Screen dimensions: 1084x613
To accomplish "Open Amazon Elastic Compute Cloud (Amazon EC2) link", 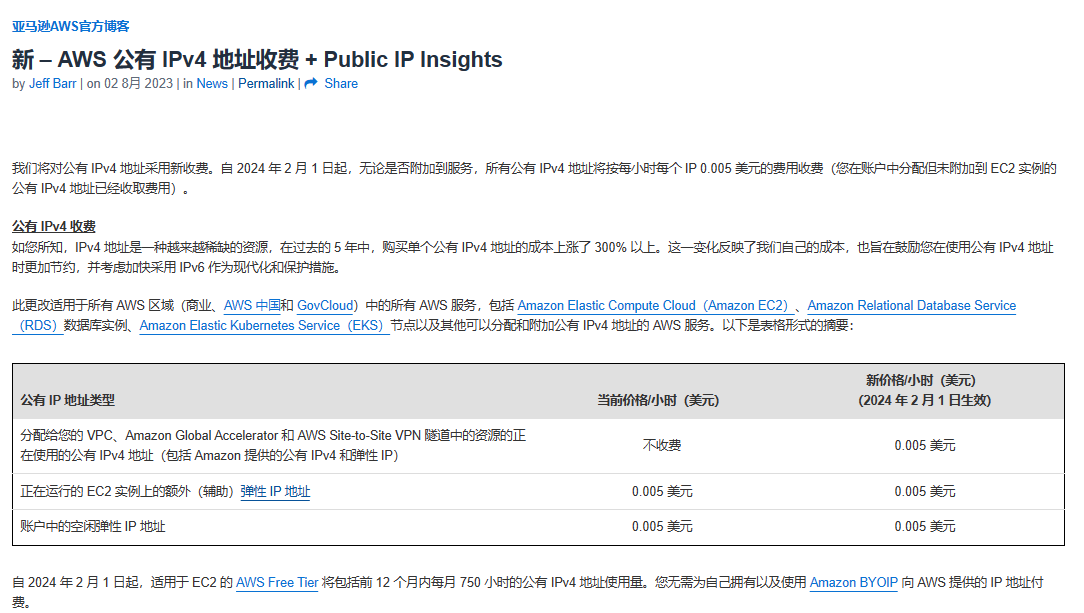I will pyautogui.click(x=655, y=305).
